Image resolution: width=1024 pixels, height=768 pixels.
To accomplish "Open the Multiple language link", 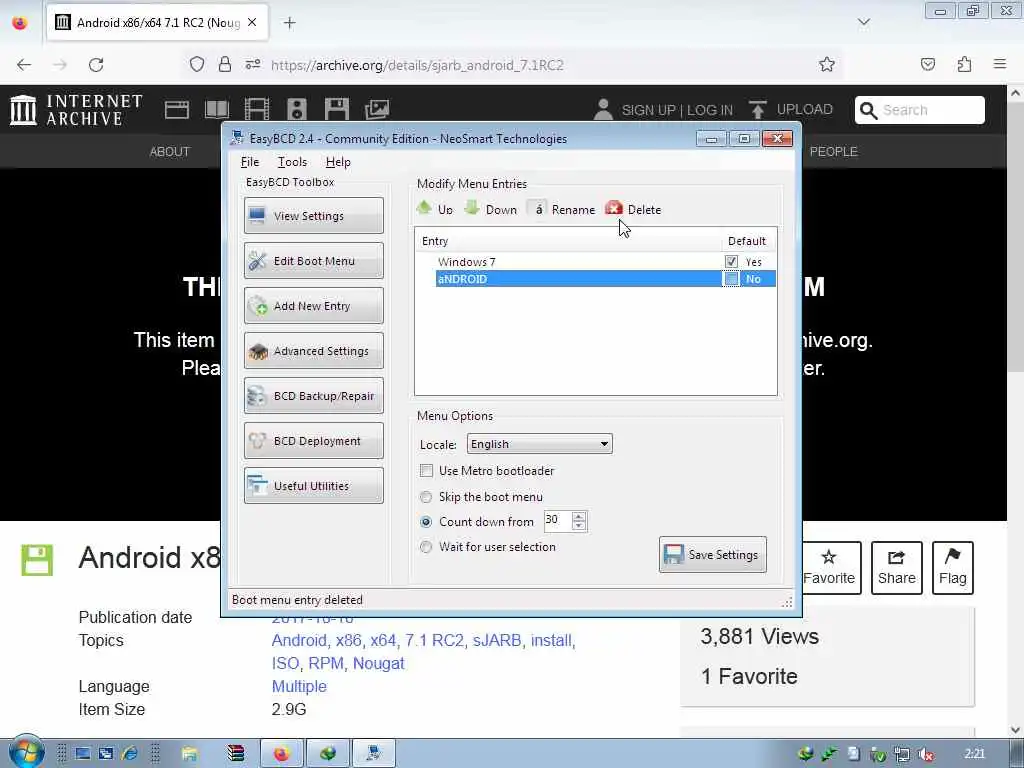I will [x=299, y=686].
